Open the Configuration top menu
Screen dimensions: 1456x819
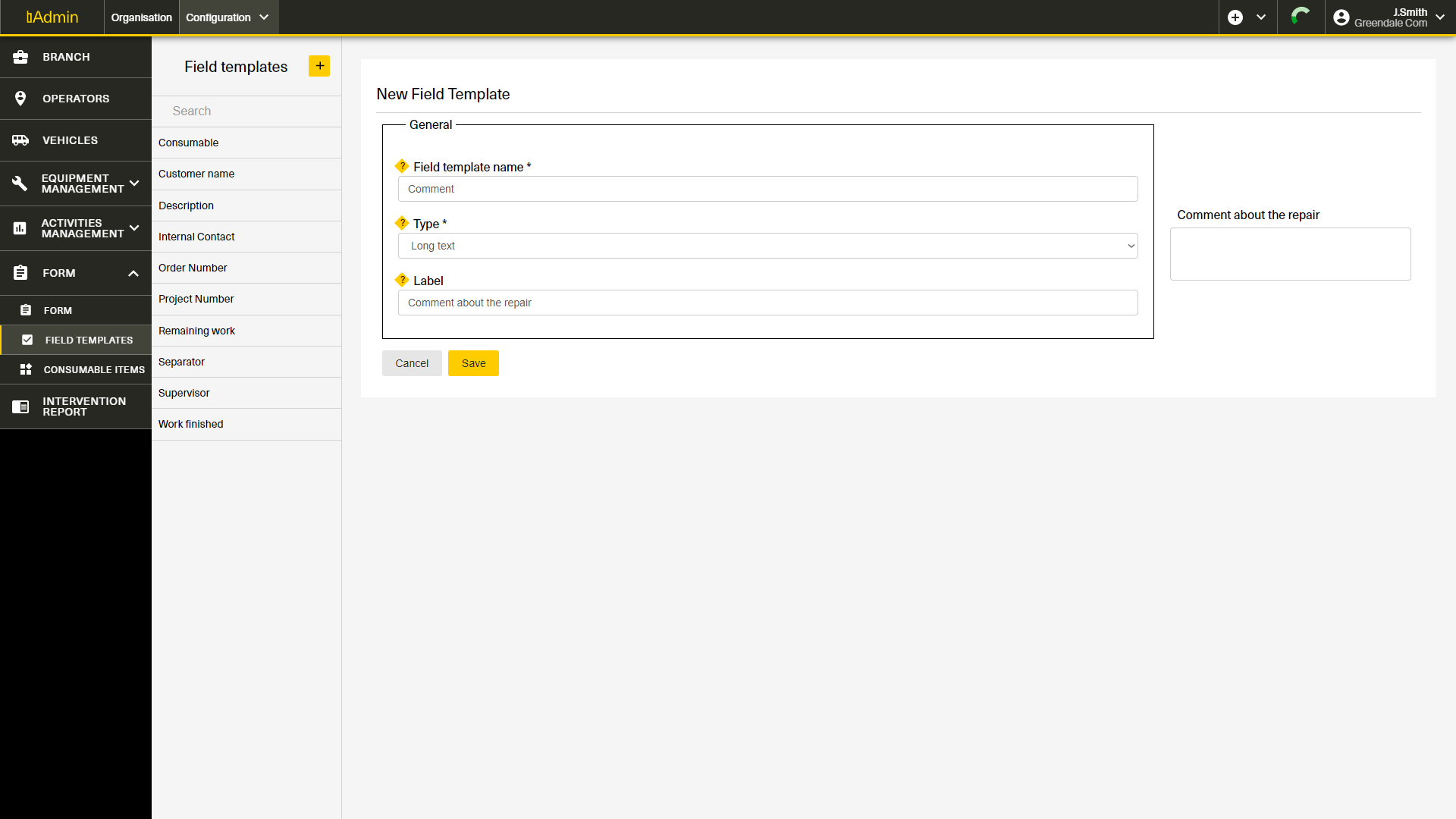[227, 17]
